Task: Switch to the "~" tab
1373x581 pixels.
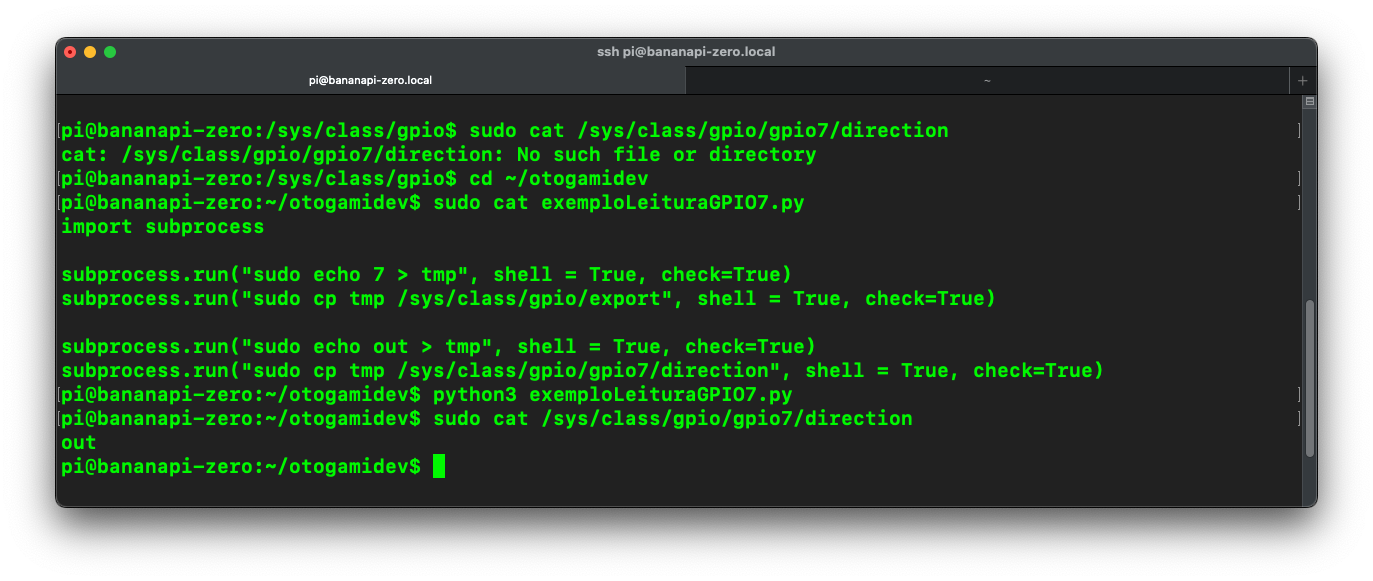Action: pyautogui.click(x=988, y=80)
